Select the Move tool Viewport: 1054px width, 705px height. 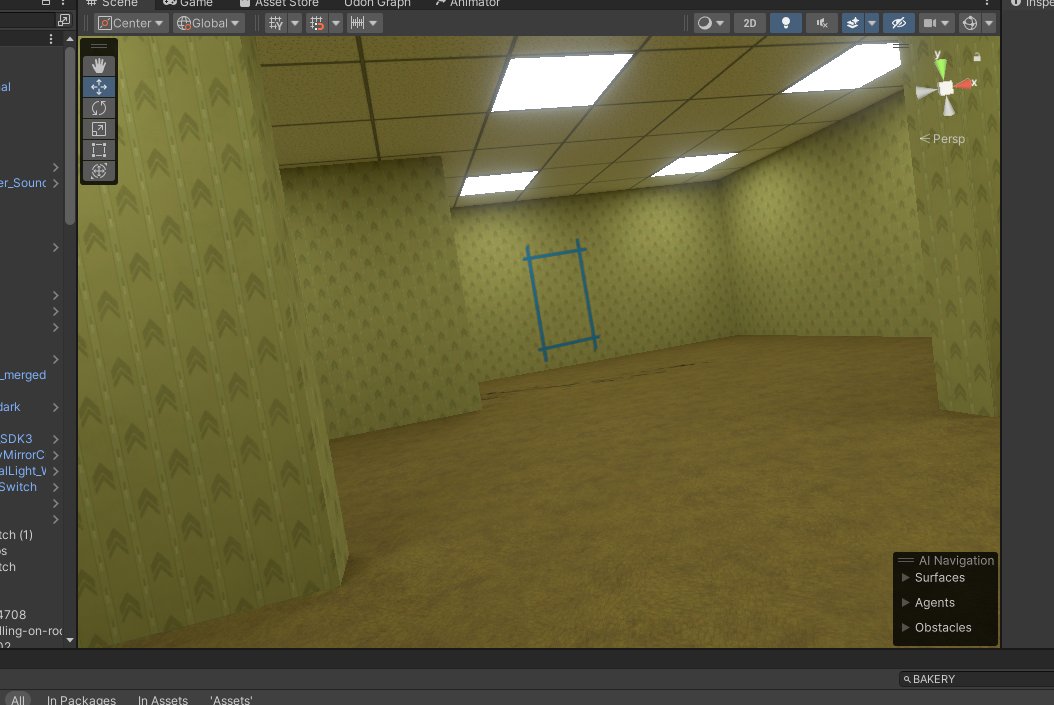(x=99, y=87)
